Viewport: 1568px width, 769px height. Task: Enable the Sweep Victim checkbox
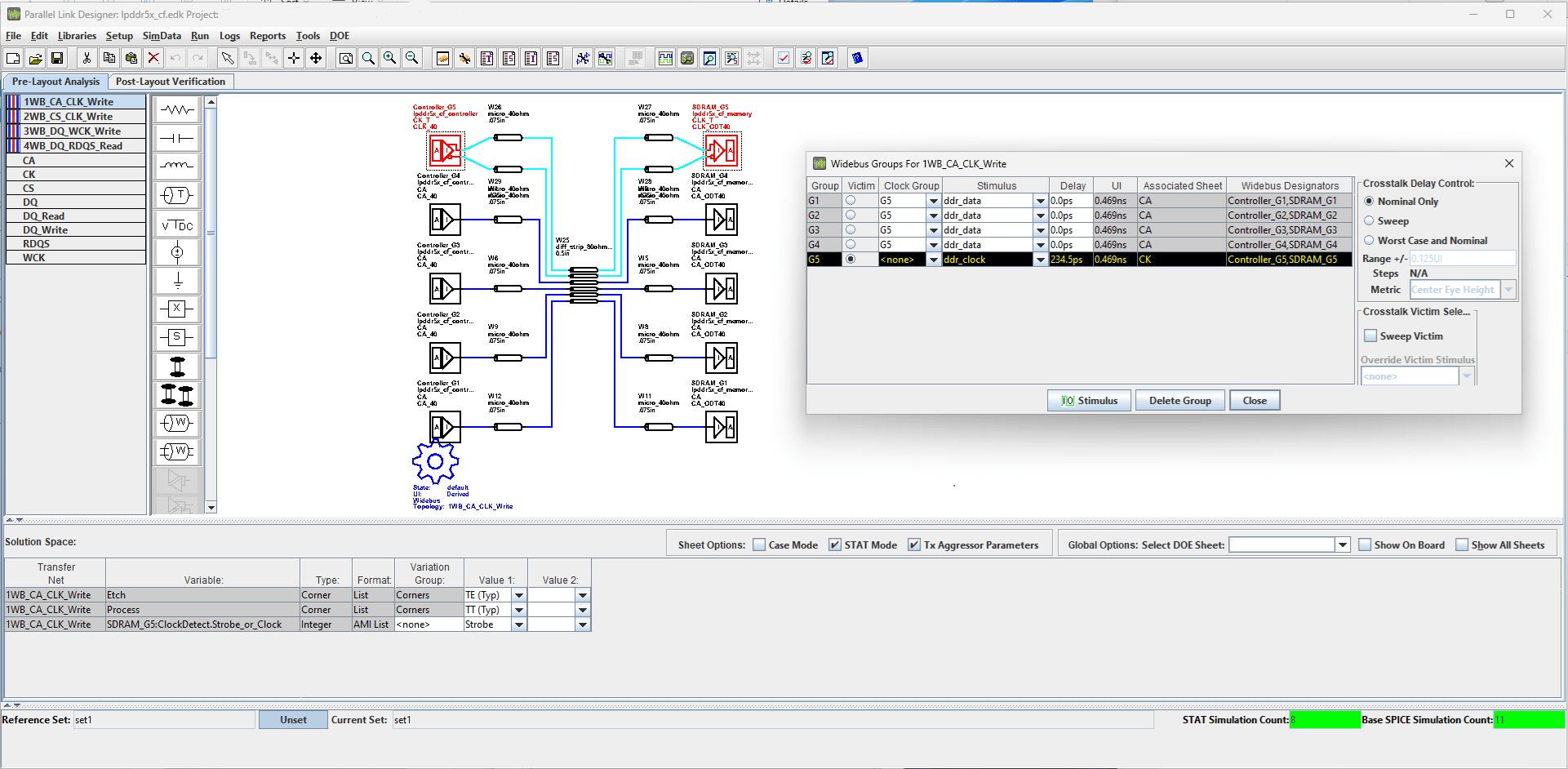coord(1371,336)
